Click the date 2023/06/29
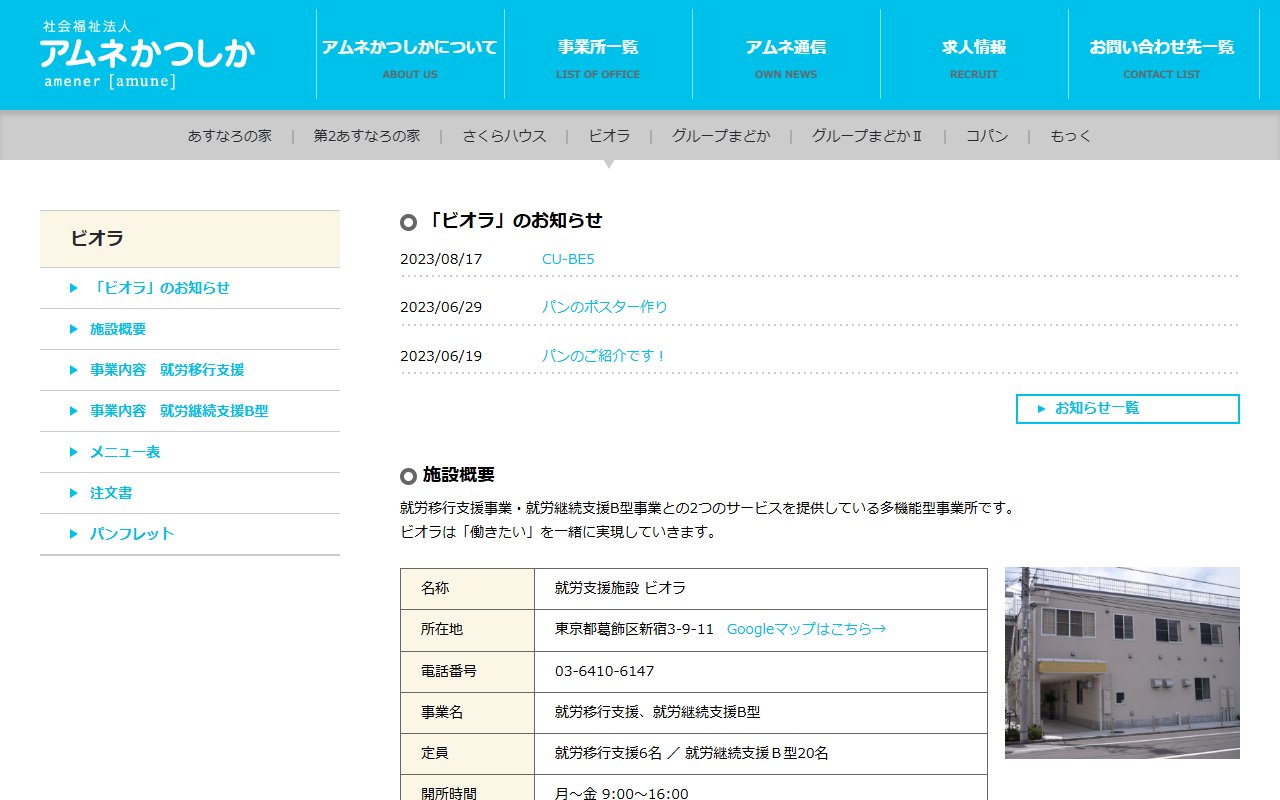The image size is (1280, 800). [441, 307]
